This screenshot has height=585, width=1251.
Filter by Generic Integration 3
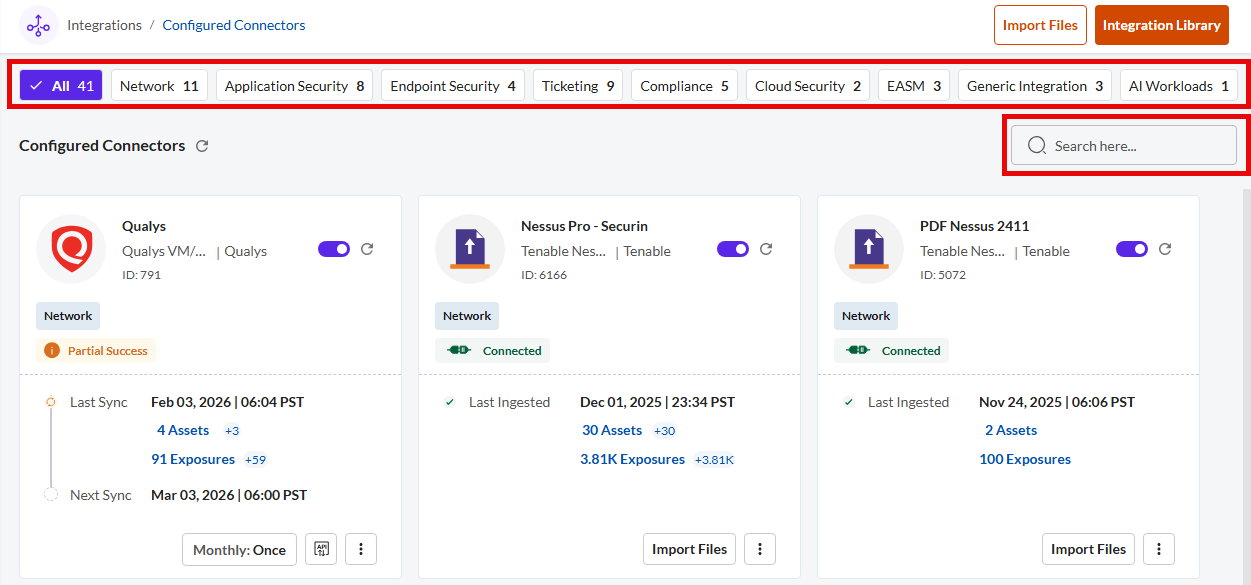coord(1035,86)
